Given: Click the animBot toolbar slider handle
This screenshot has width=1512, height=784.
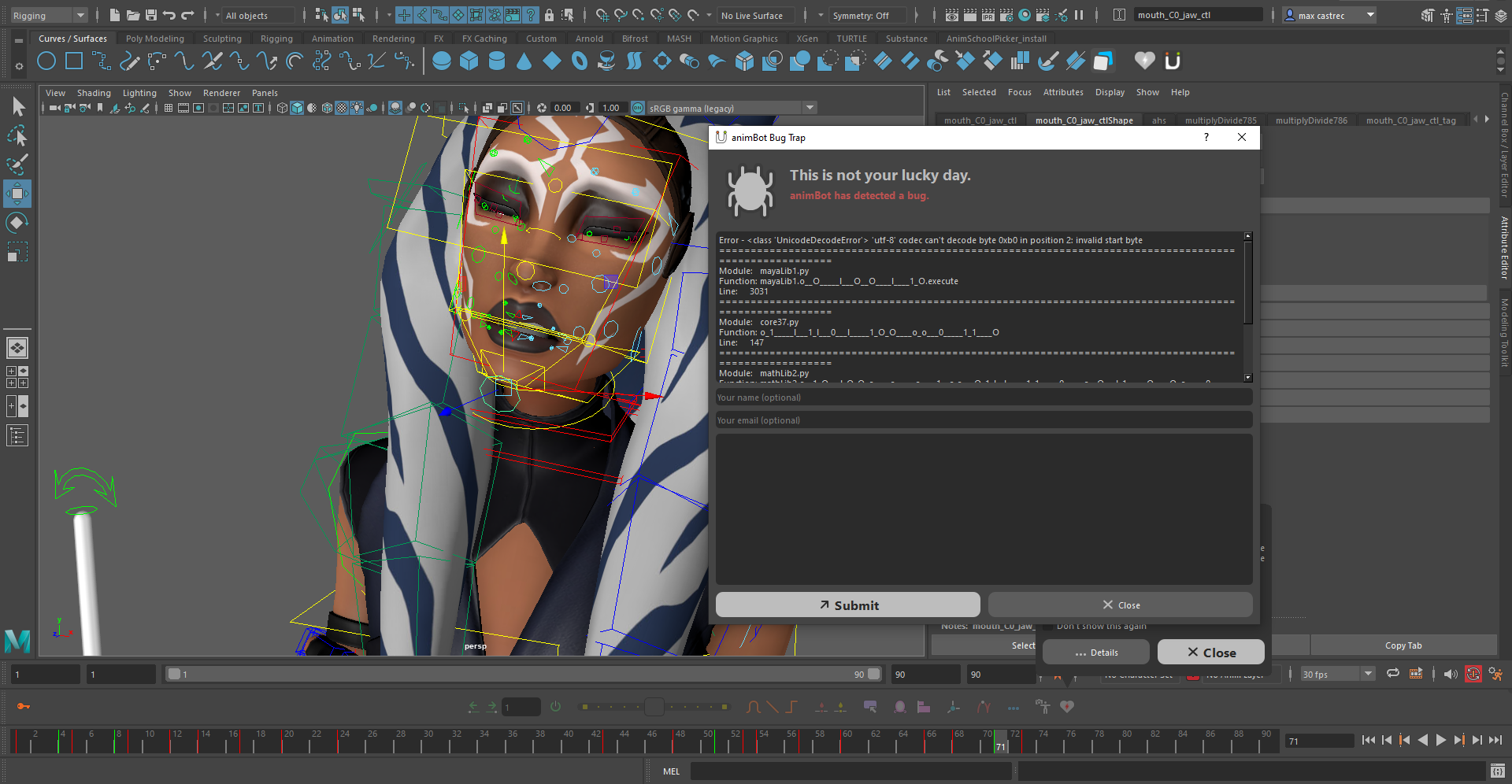Looking at the screenshot, I should (x=654, y=707).
